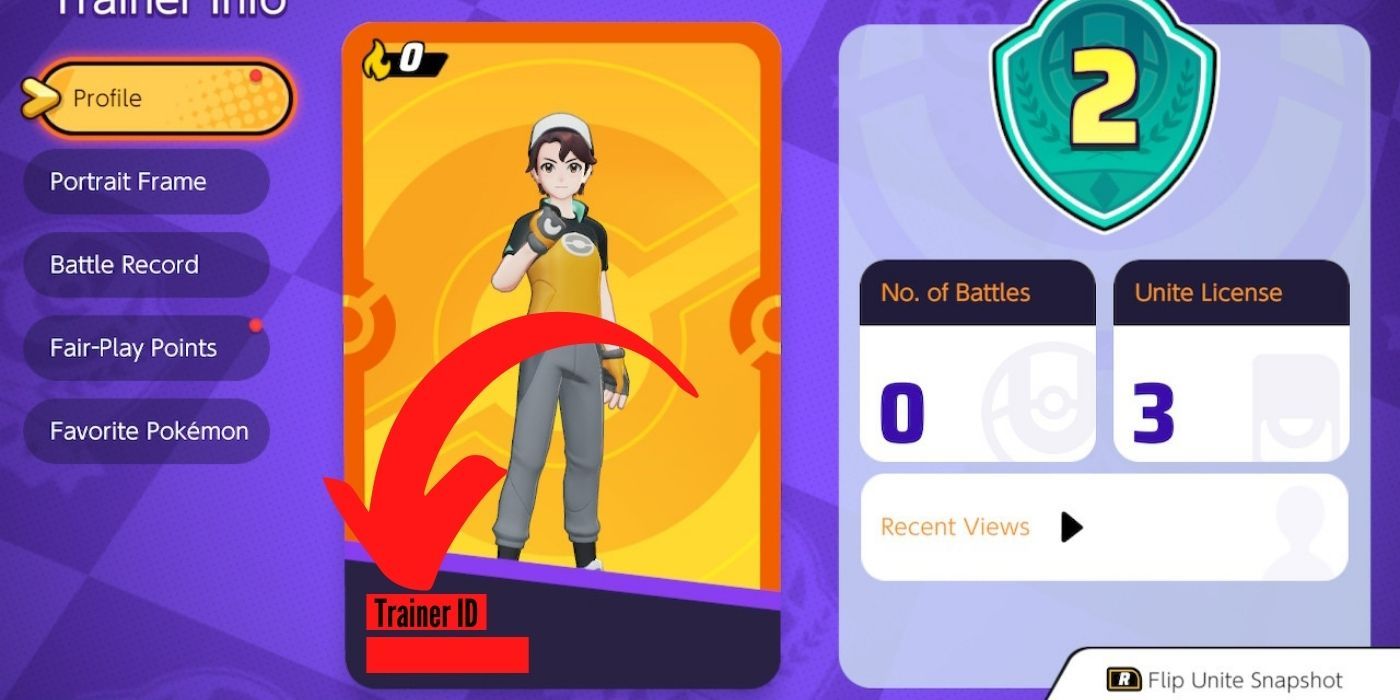Screen dimensions: 1400x700
Task: Click the Trainer ID label
Action: point(427,613)
